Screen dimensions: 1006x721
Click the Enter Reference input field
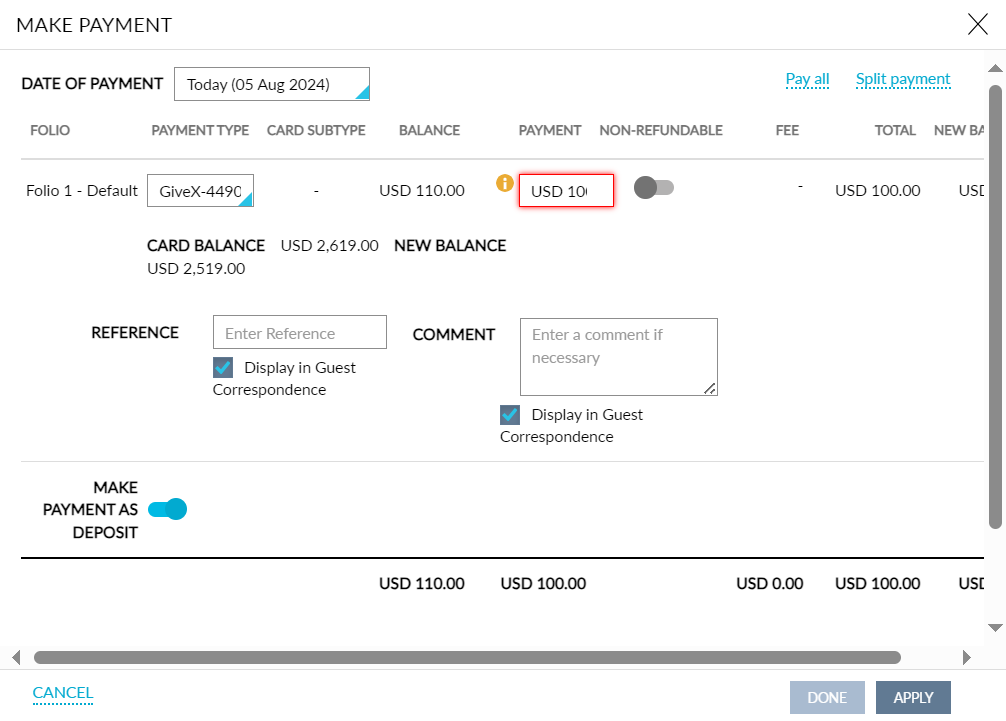[299, 333]
